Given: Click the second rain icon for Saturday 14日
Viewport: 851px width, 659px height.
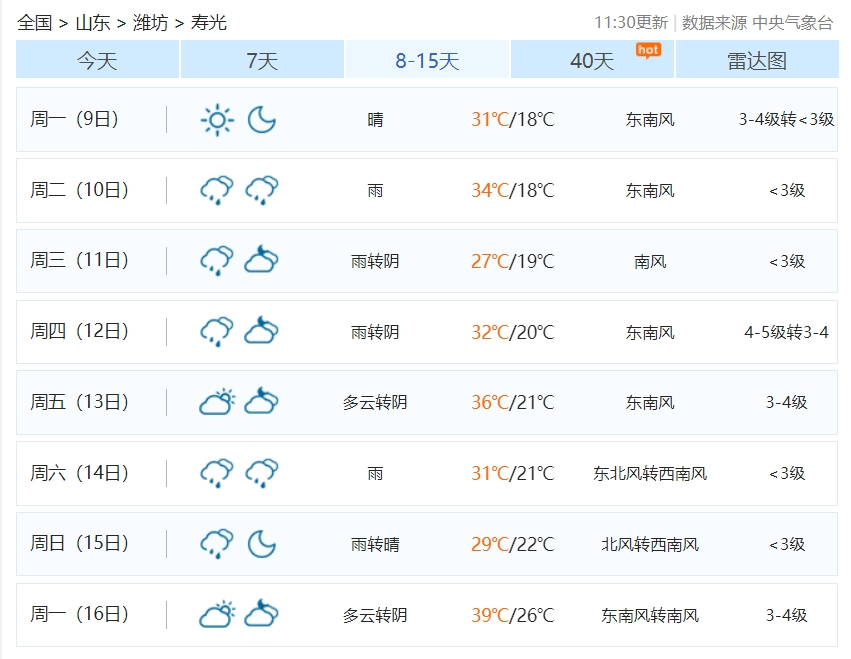Looking at the screenshot, I should tap(262, 473).
